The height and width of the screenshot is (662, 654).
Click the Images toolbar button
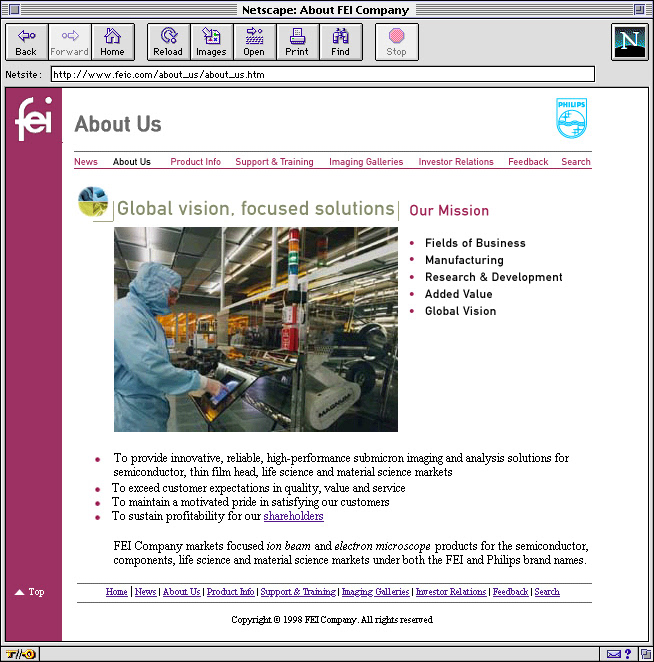click(212, 42)
